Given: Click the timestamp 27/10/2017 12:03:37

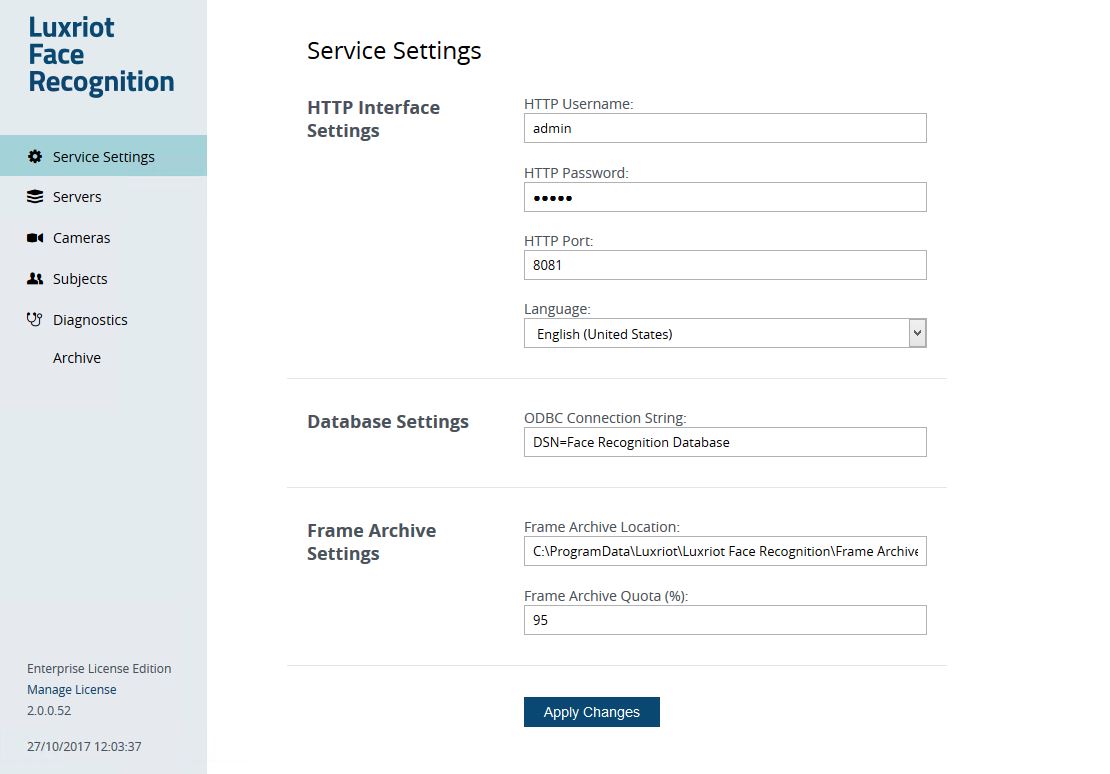Looking at the screenshot, I should [84, 746].
